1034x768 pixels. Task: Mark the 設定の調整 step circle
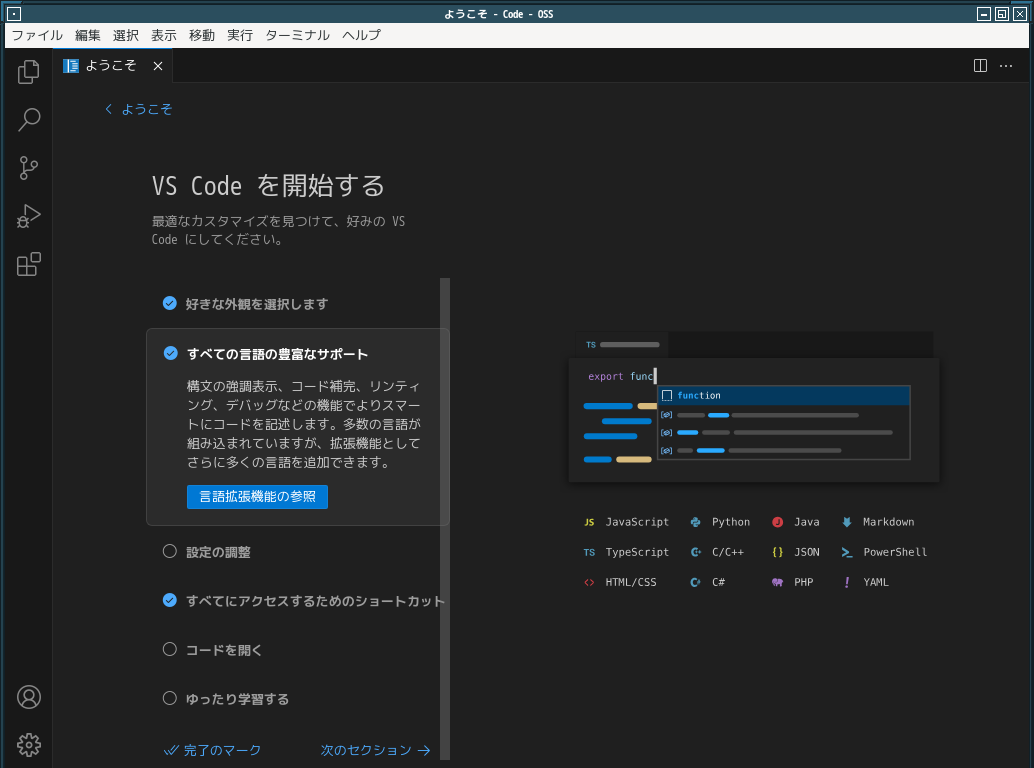[x=169, y=551]
